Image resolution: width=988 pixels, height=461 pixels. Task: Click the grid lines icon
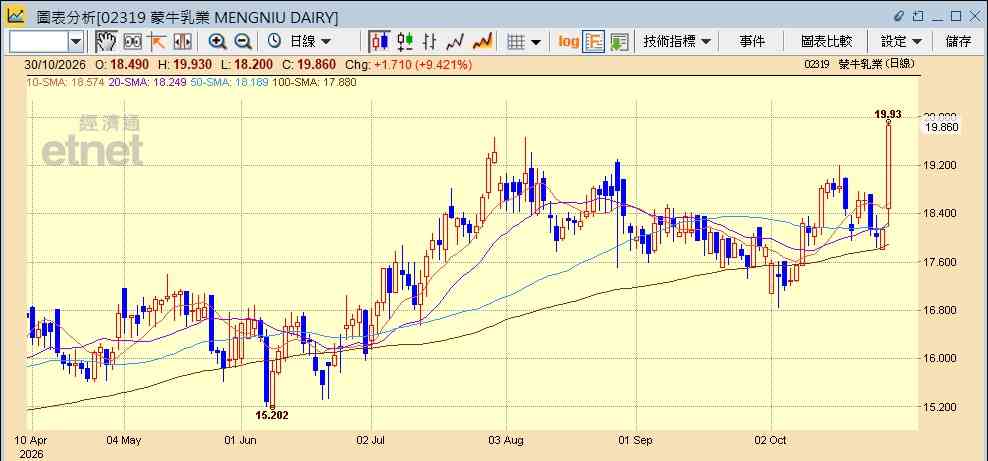click(516, 42)
